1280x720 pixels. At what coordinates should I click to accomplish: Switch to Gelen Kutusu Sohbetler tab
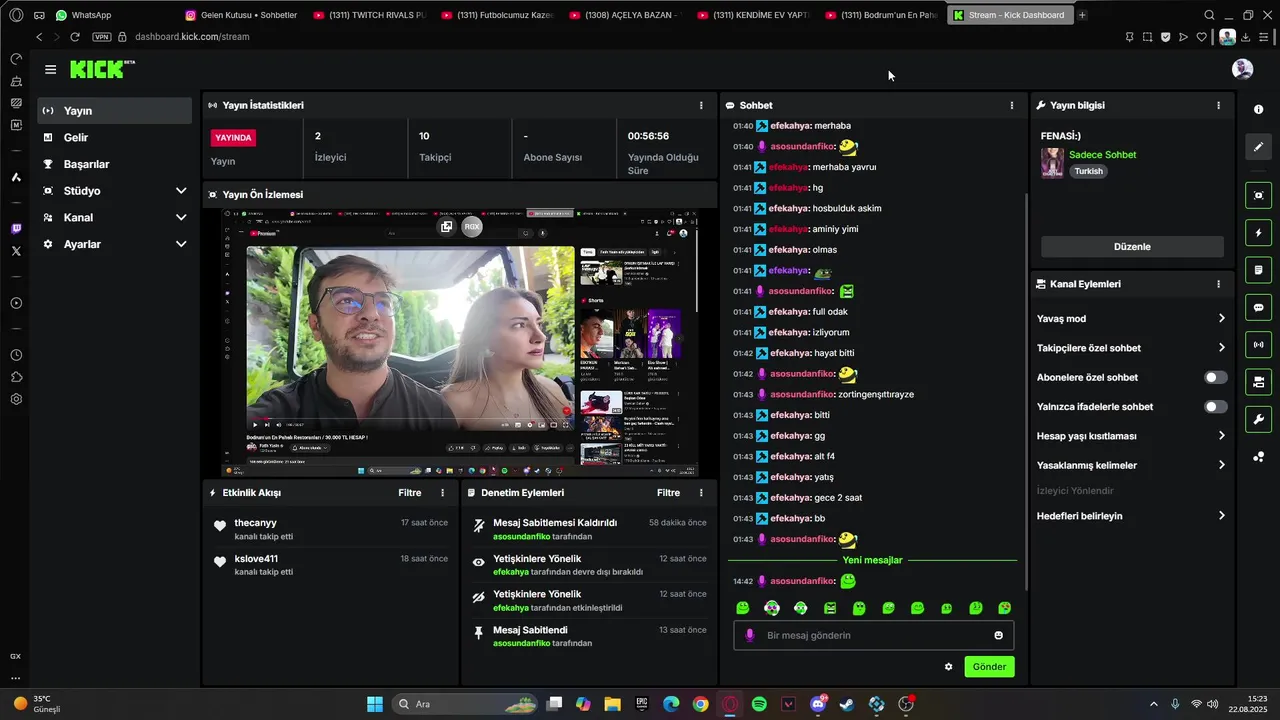click(242, 15)
